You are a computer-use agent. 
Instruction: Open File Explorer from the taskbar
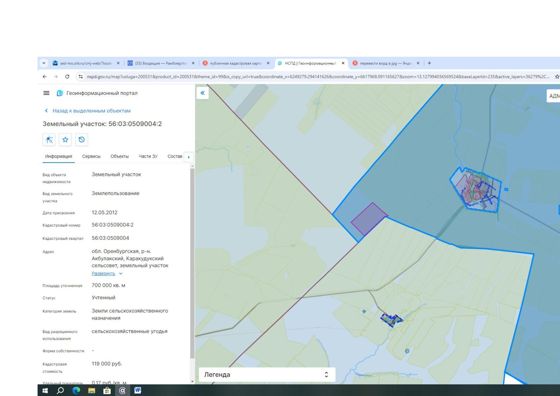pos(91,391)
